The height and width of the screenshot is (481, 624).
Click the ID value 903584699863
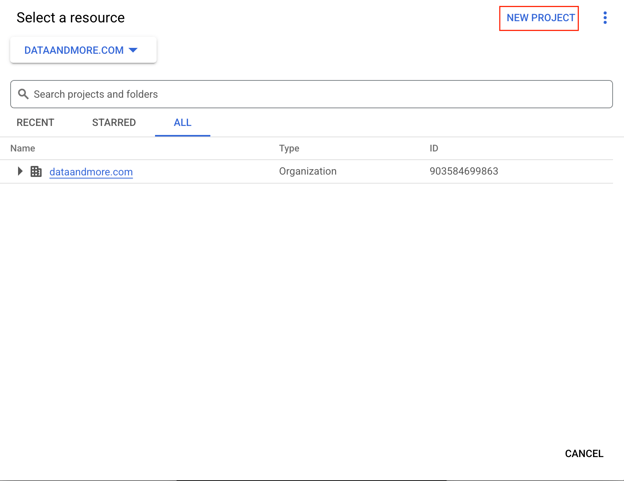click(464, 171)
